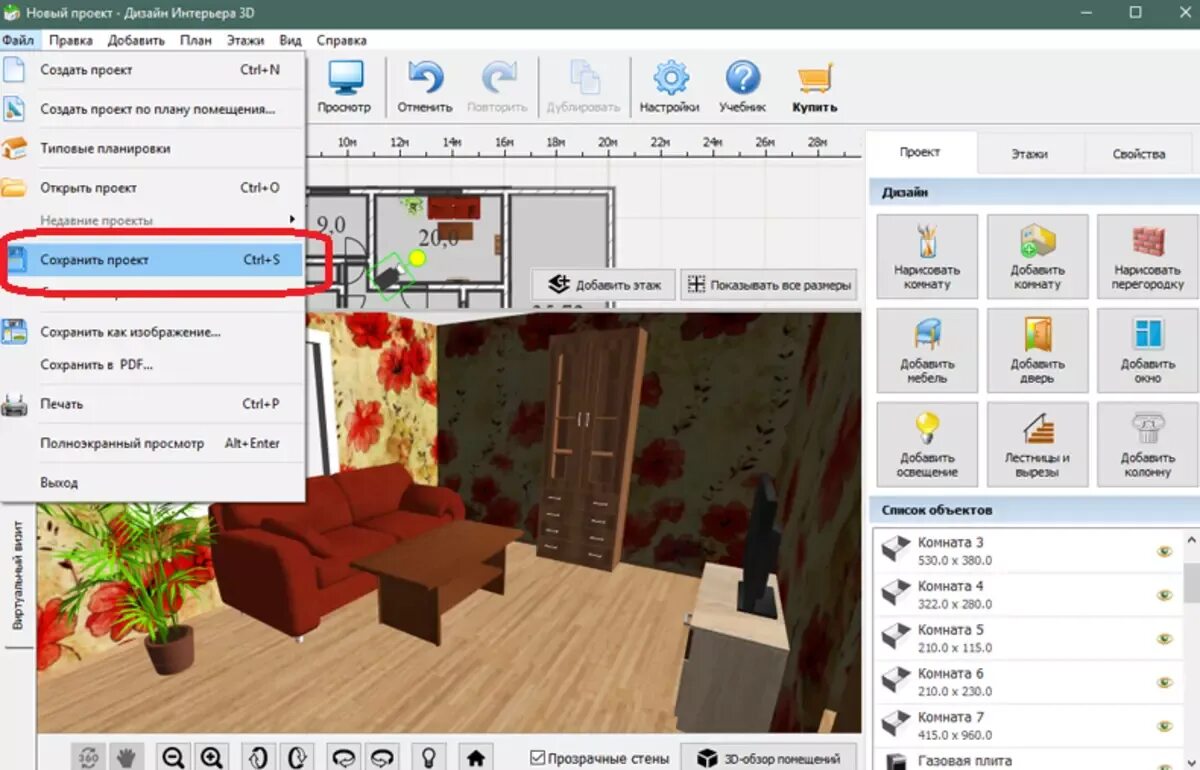The height and width of the screenshot is (770, 1200).
Task: Choose Открыть проект menu entry
Action: [x=152, y=187]
